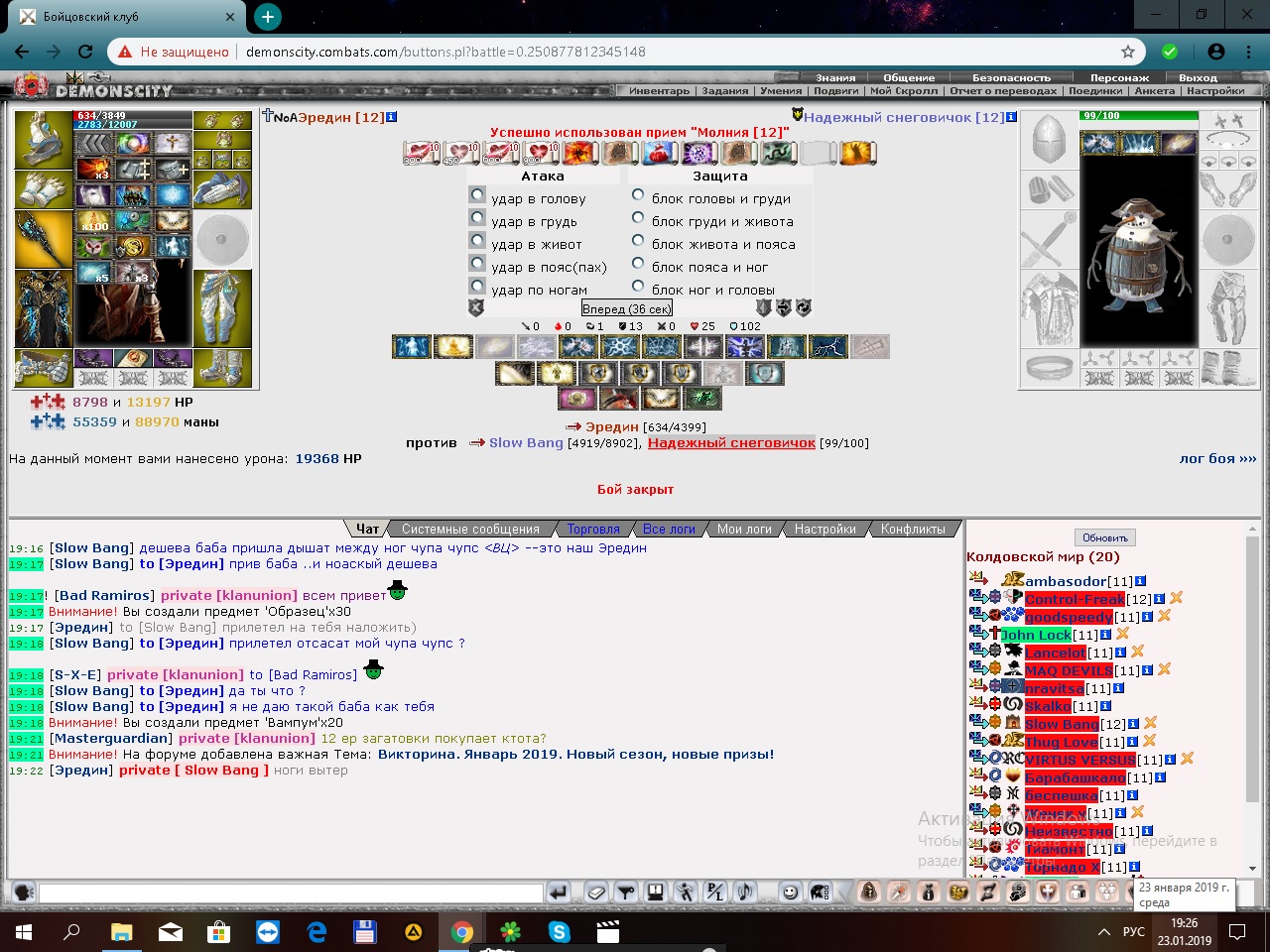
Task: Use the golden meditating figure skill
Action: (452, 346)
